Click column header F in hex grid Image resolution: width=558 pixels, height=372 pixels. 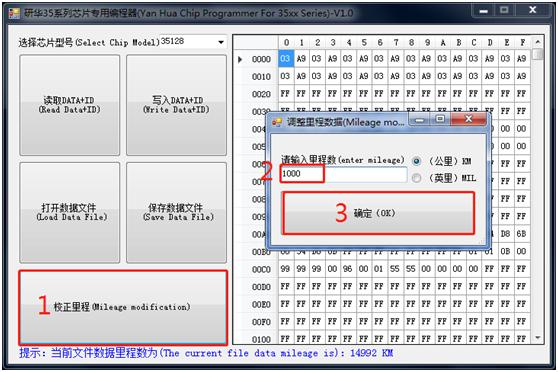522,43
